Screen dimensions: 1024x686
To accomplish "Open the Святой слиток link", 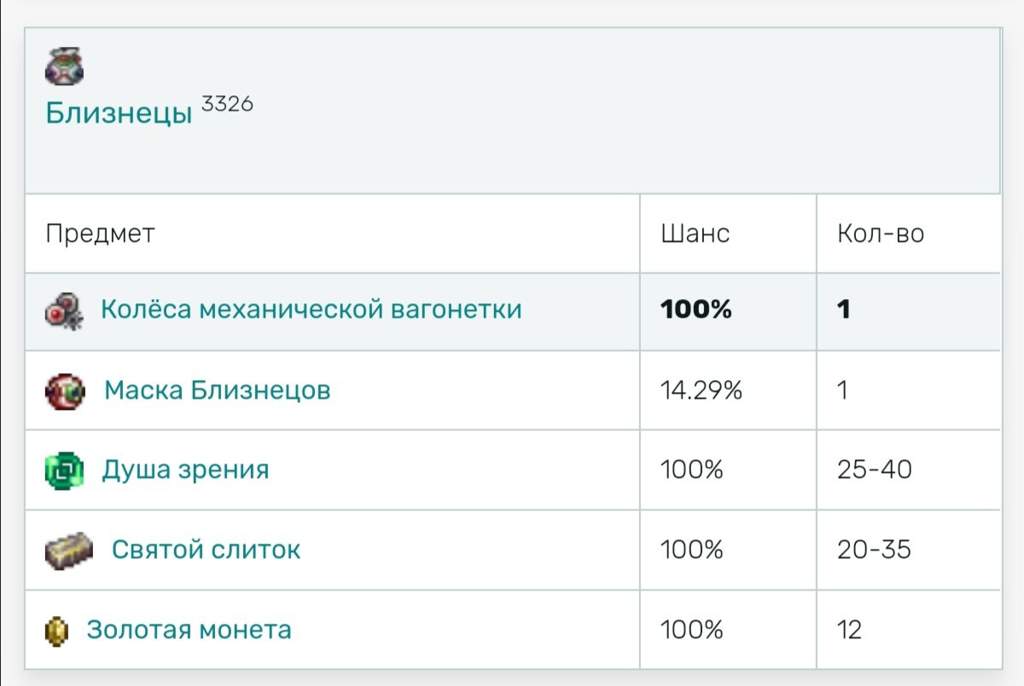I will pos(206,550).
